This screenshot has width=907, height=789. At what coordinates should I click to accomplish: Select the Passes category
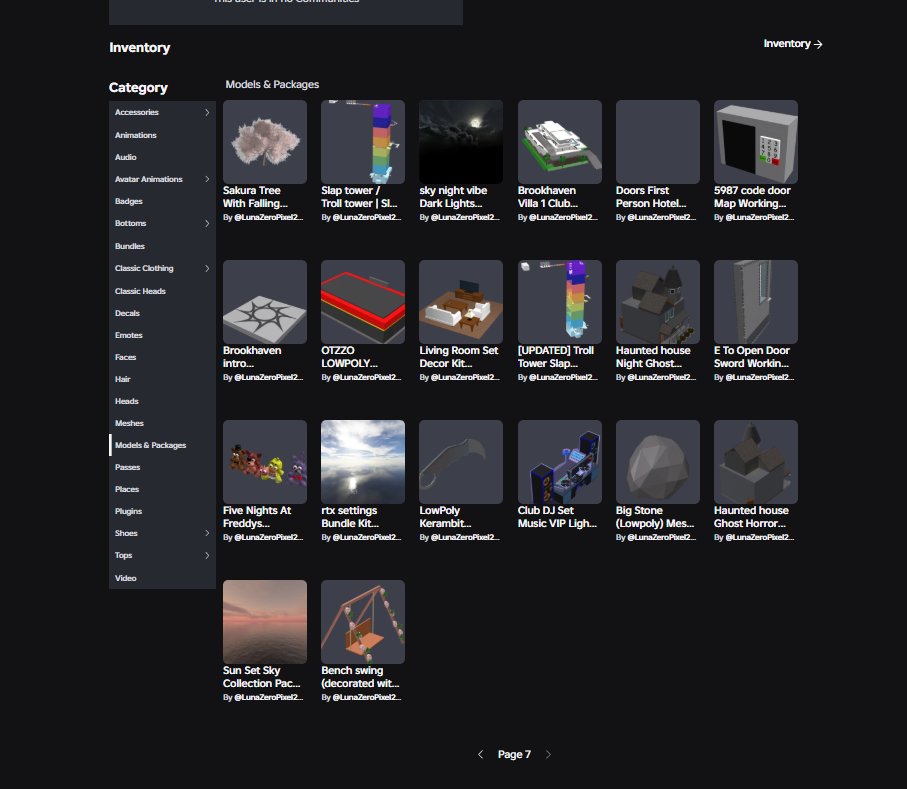click(163, 467)
